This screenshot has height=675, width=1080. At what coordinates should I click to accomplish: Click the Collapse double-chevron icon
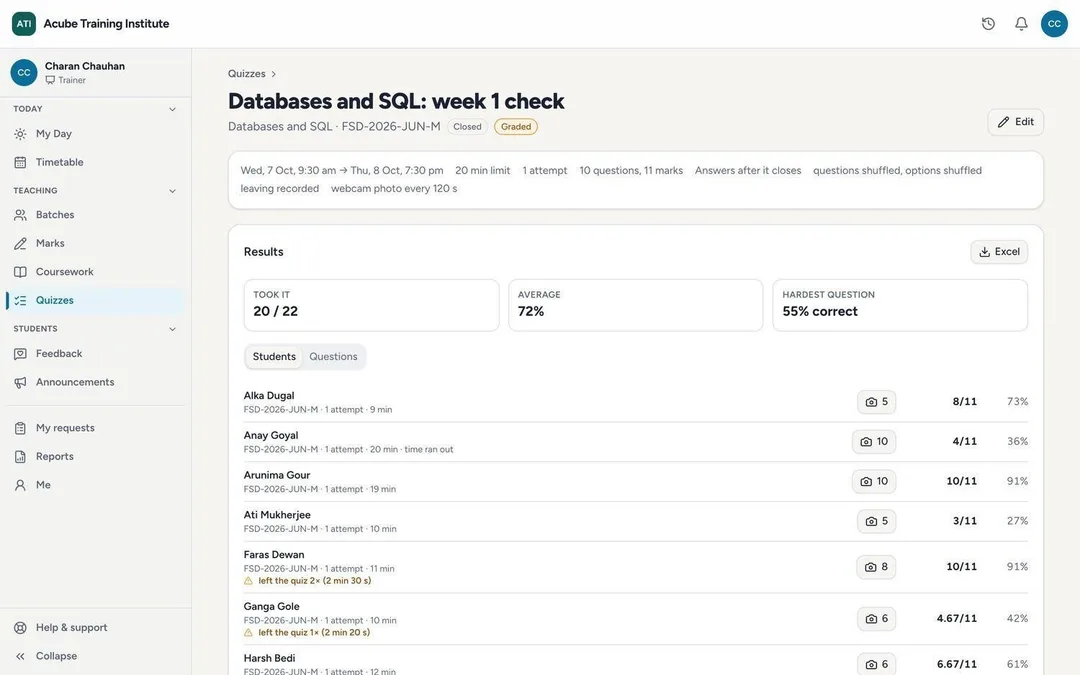21,656
